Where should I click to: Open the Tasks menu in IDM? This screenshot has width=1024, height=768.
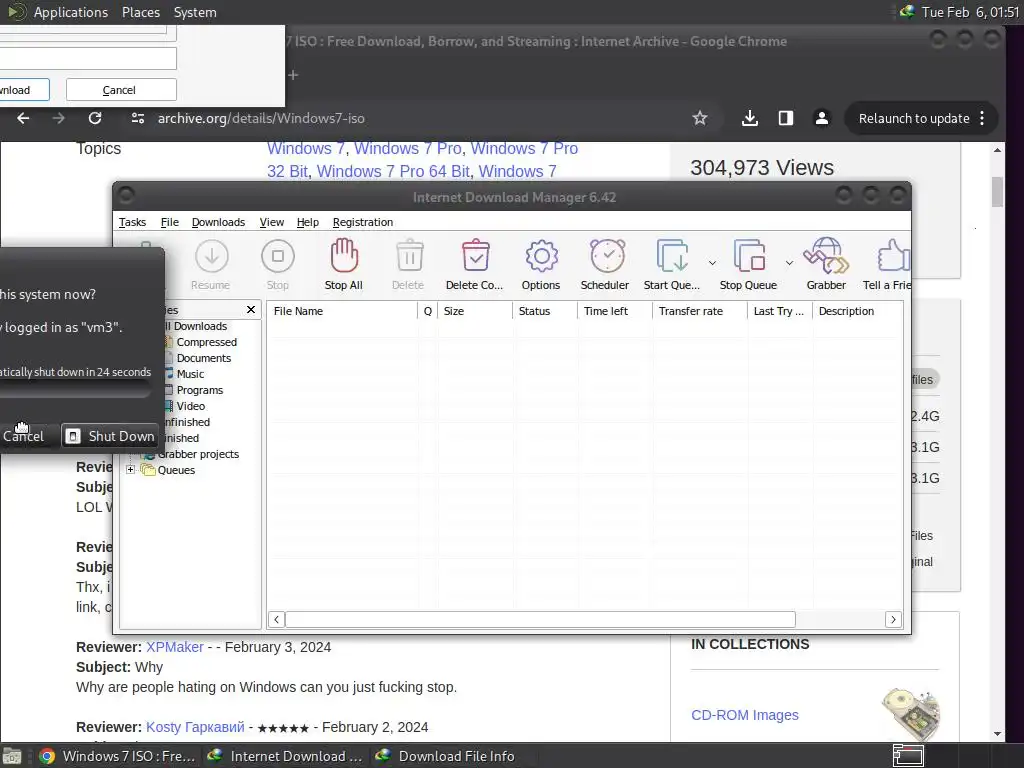132,222
